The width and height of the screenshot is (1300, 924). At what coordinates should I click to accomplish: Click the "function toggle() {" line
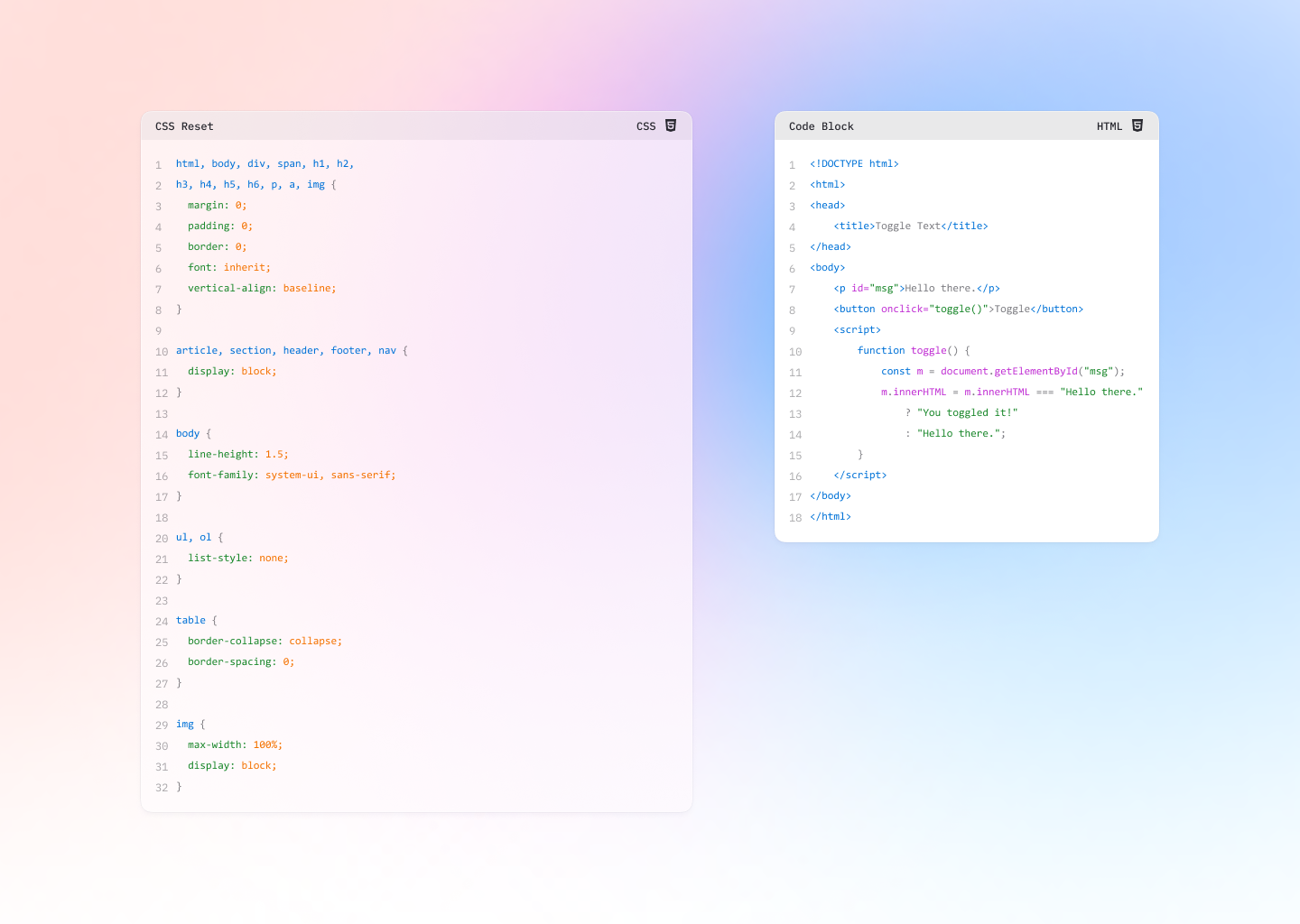(x=914, y=351)
